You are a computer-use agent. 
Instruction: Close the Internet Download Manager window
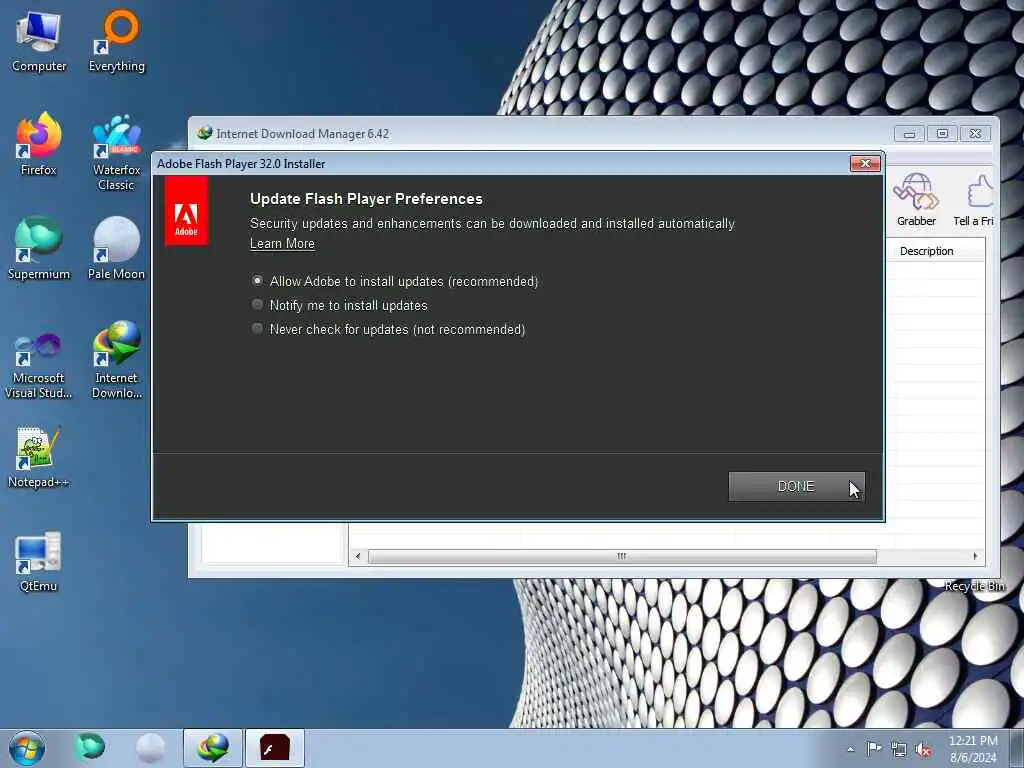point(976,134)
